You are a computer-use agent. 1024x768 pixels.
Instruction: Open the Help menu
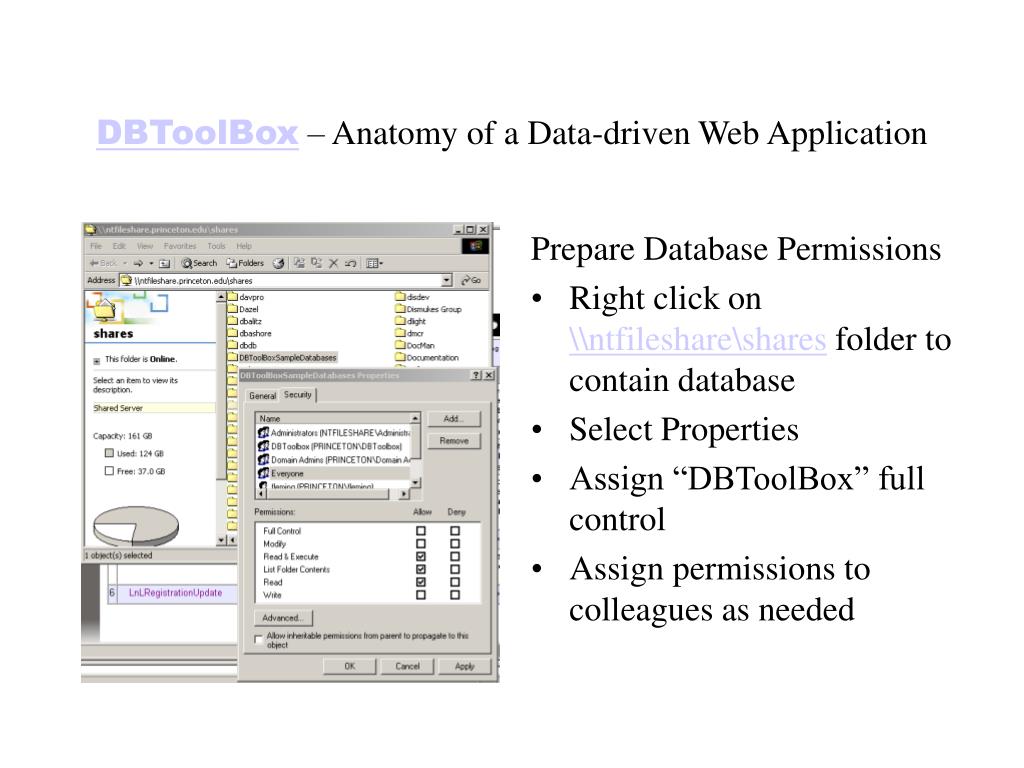[x=244, y=246]
